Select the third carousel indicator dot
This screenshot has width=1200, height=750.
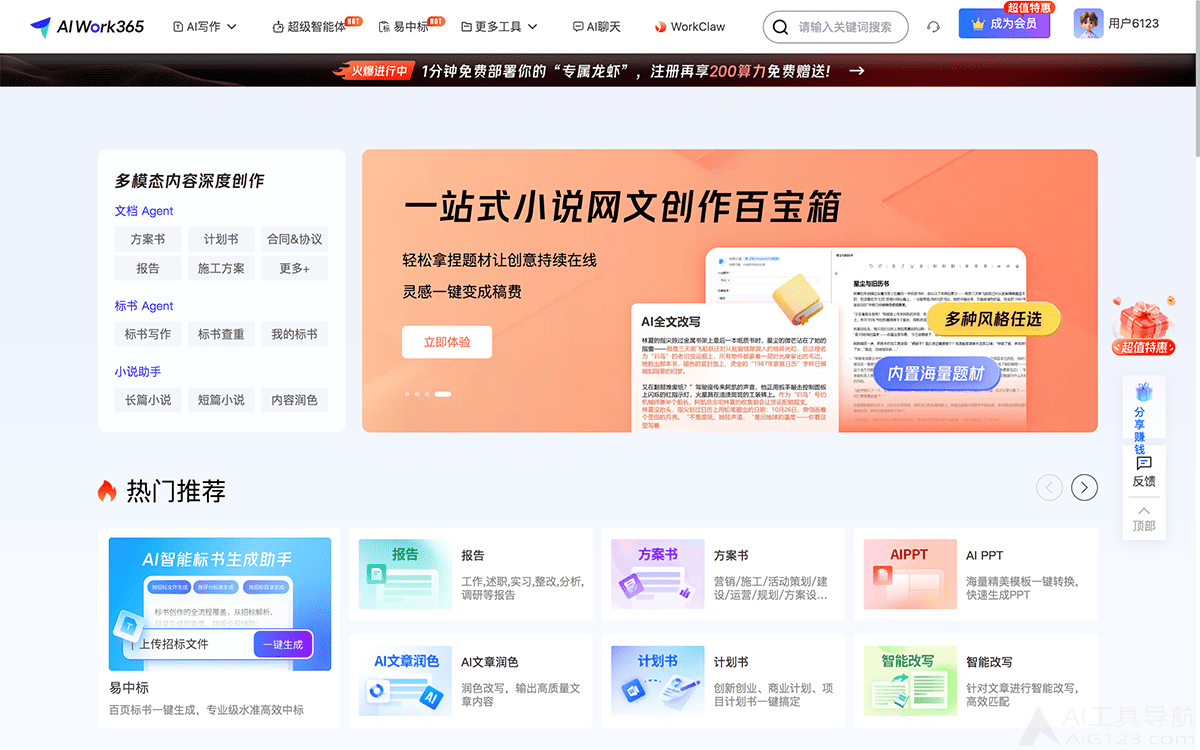(x=427, y=394)
